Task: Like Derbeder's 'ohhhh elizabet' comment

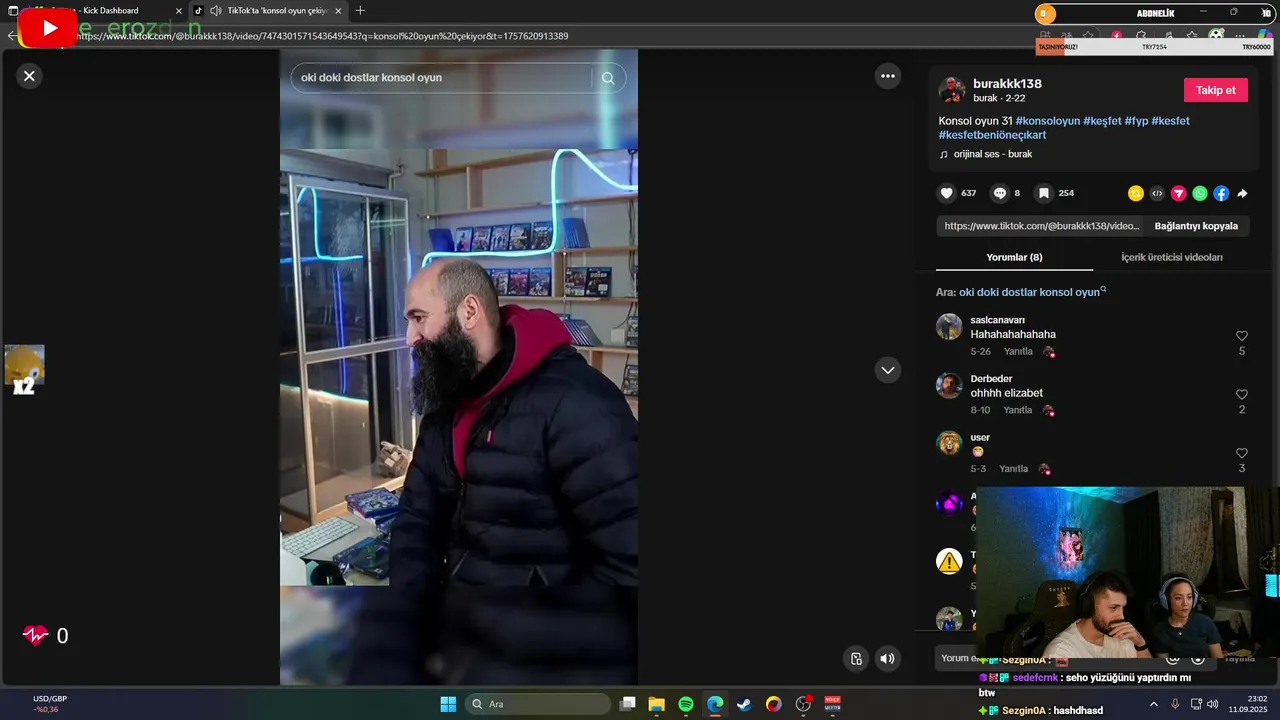Action: (1242, 395)
